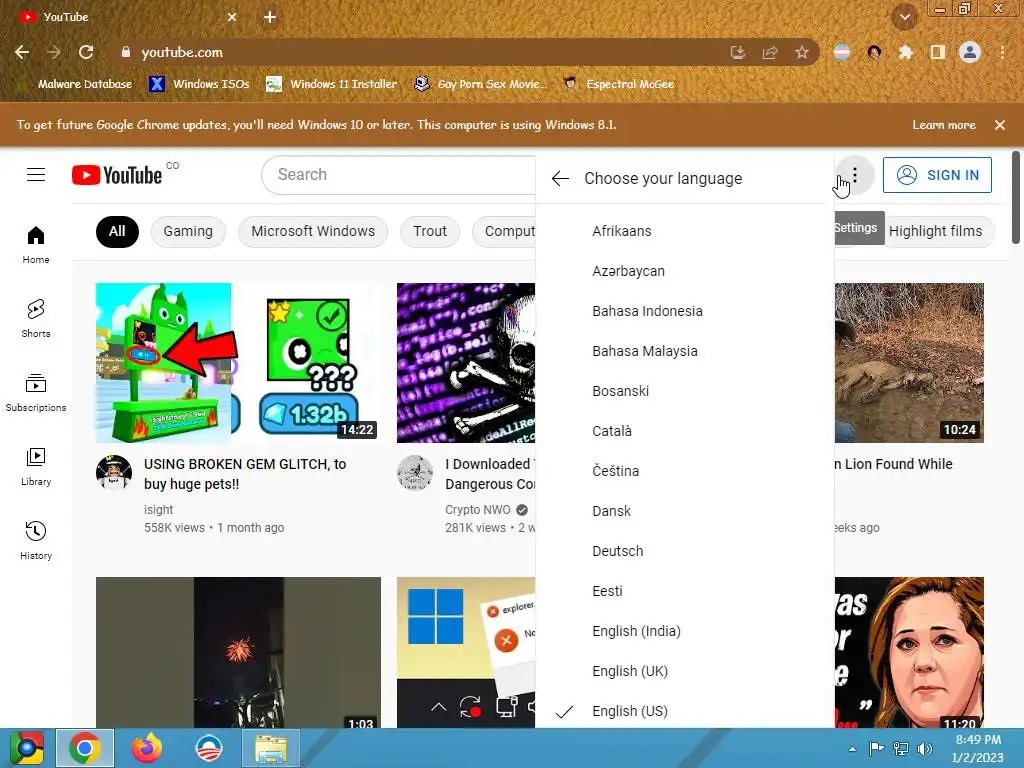Close the YouTube tab
1024x768 pixels.
tap(232, 17)
